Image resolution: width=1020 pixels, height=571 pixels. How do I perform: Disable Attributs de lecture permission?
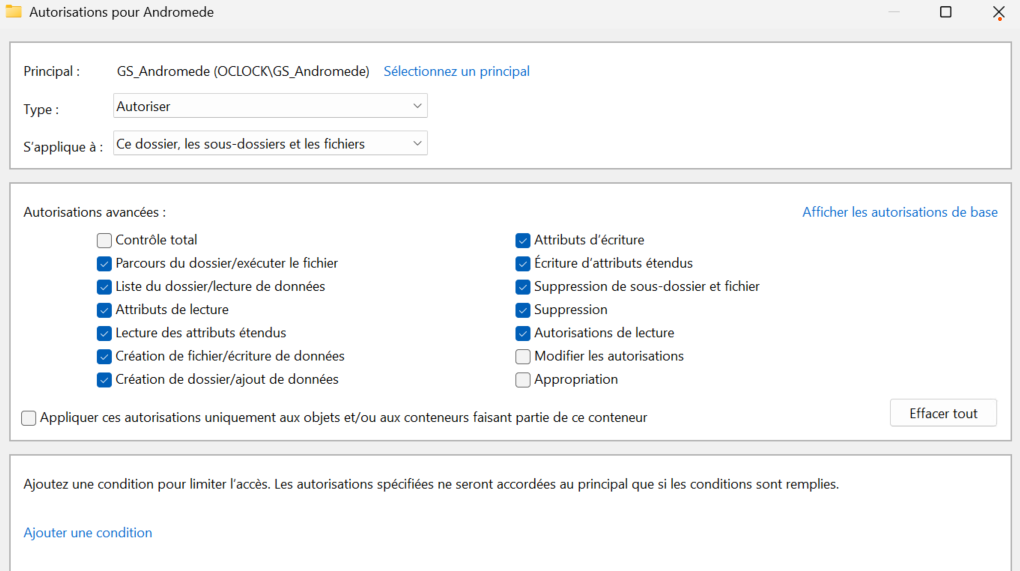click(x=104, y=310)
